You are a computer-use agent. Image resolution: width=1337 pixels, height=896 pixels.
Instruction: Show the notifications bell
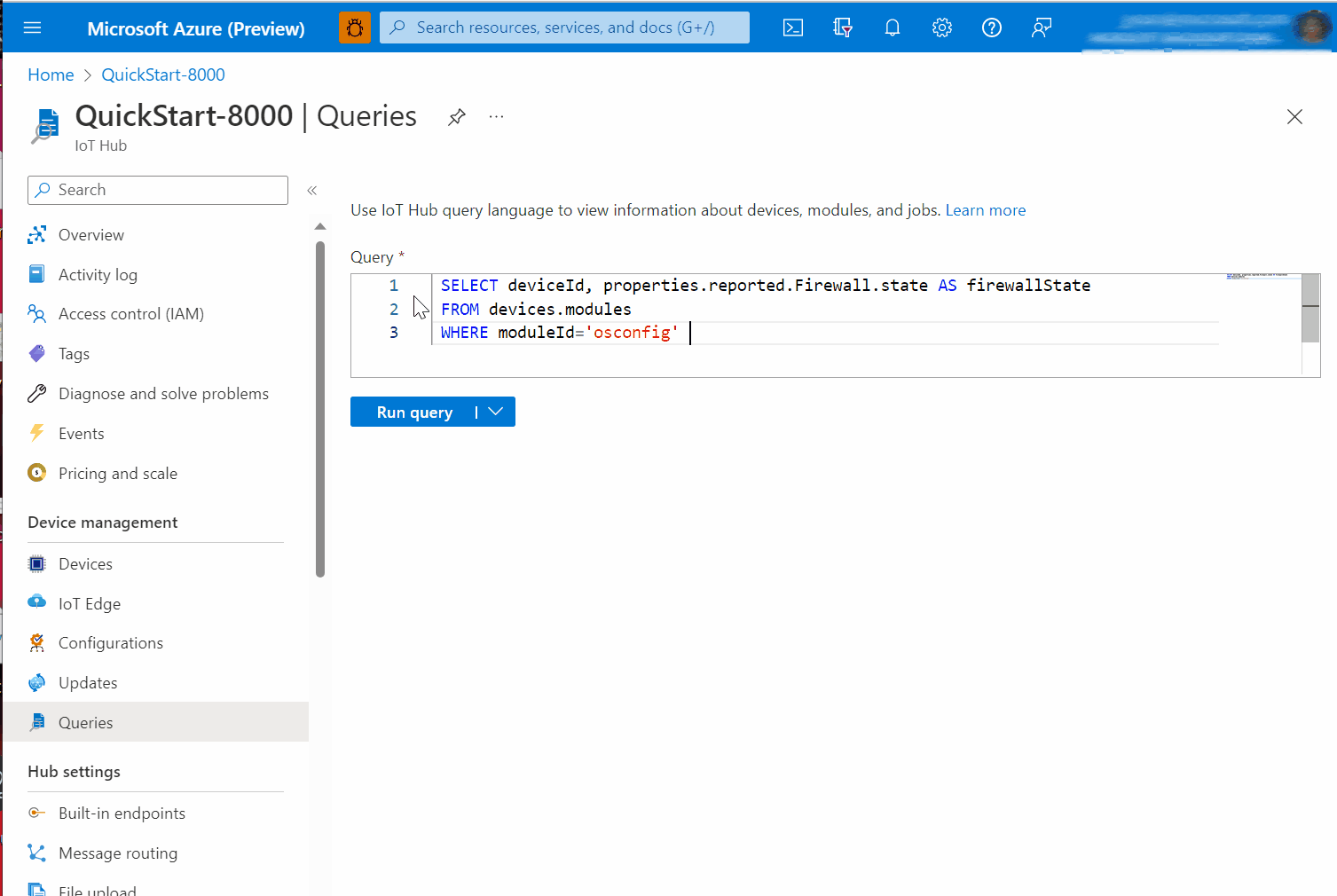coord(893,28)
